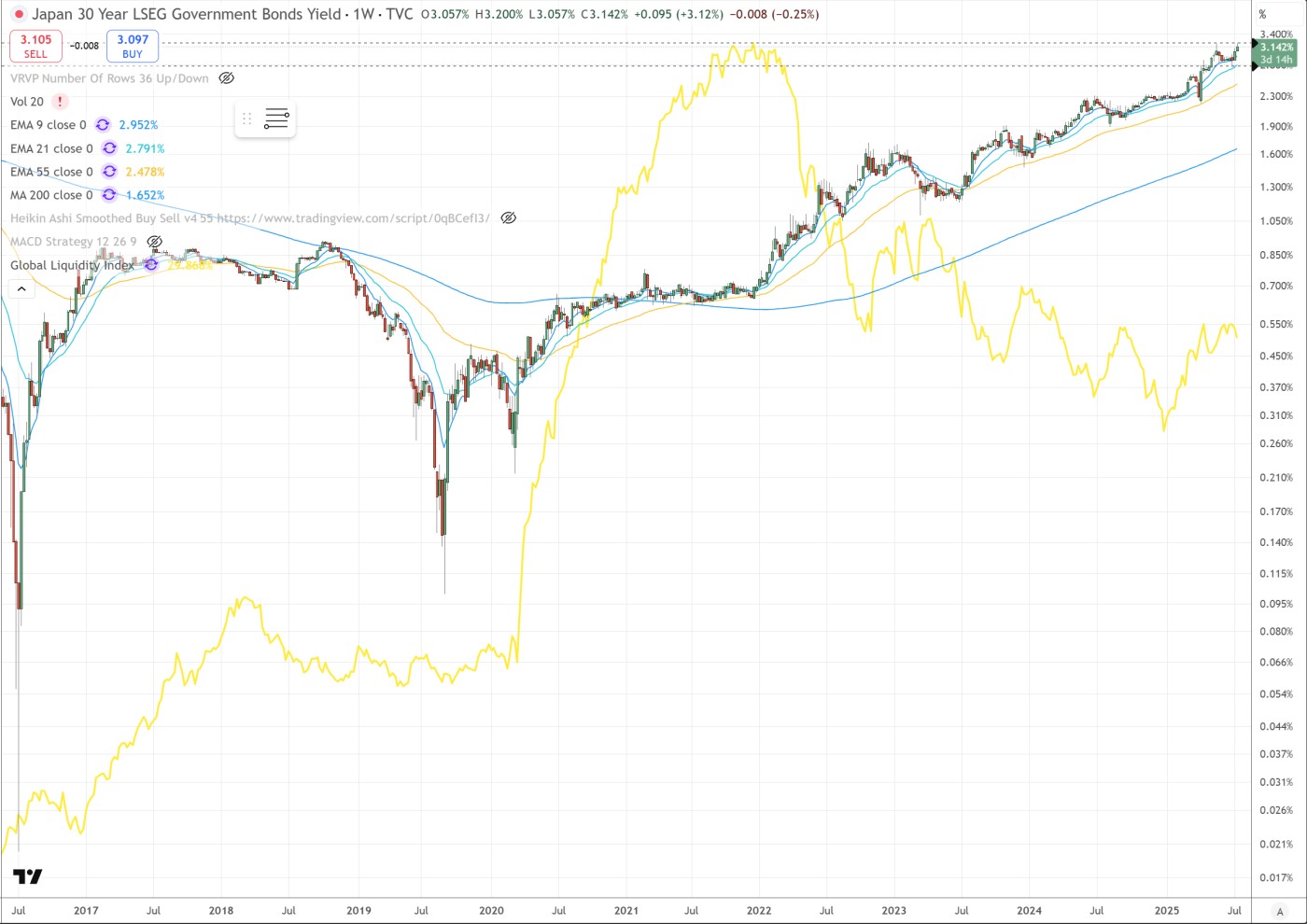1307x924 pixels.
Task: Collapse the indicator legend with chevron button
Action: point(21,289)
